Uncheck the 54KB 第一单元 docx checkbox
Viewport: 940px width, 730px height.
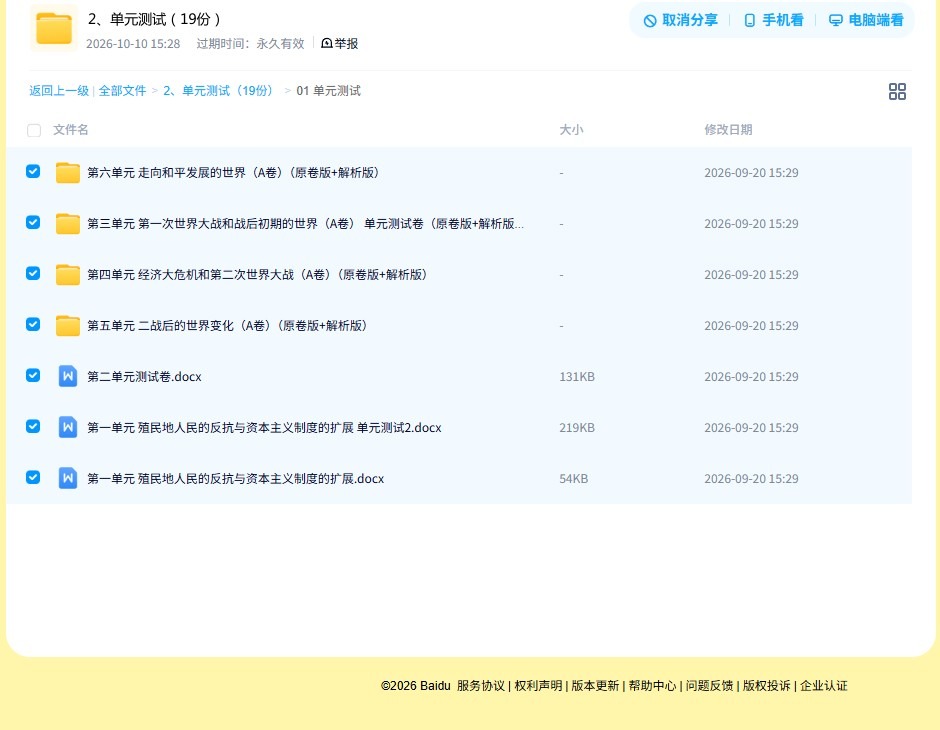pyautogui.click(x=33, y=477)
